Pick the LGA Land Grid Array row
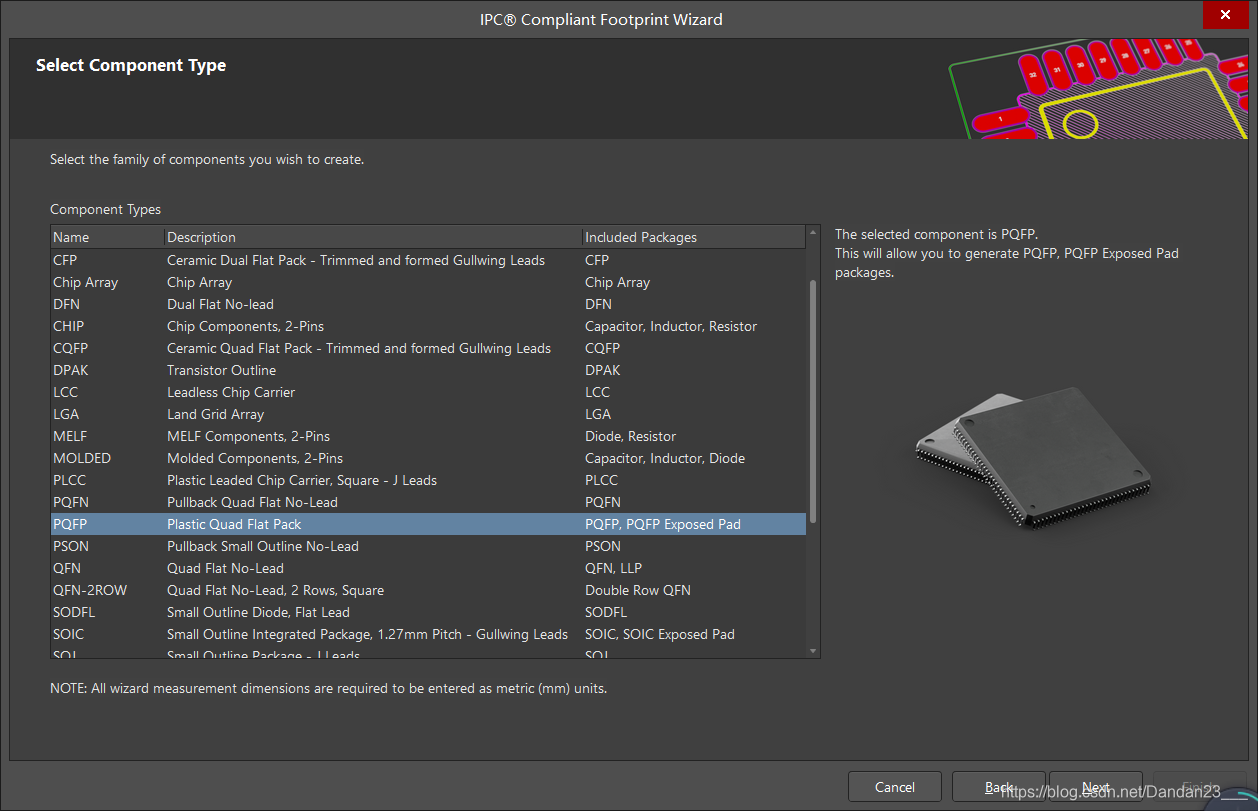This screenshot has height=811, width=1258. [428, 414]
